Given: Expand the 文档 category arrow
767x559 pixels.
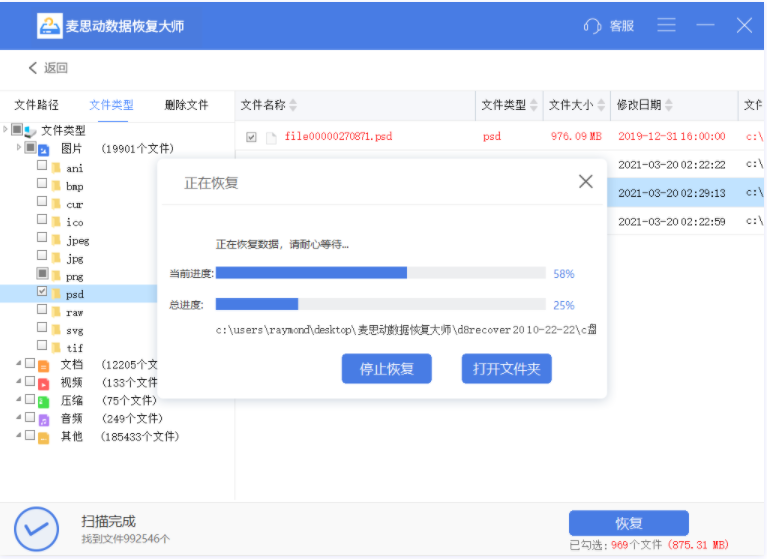Looking at the screenshot, I should coord(19,364).
